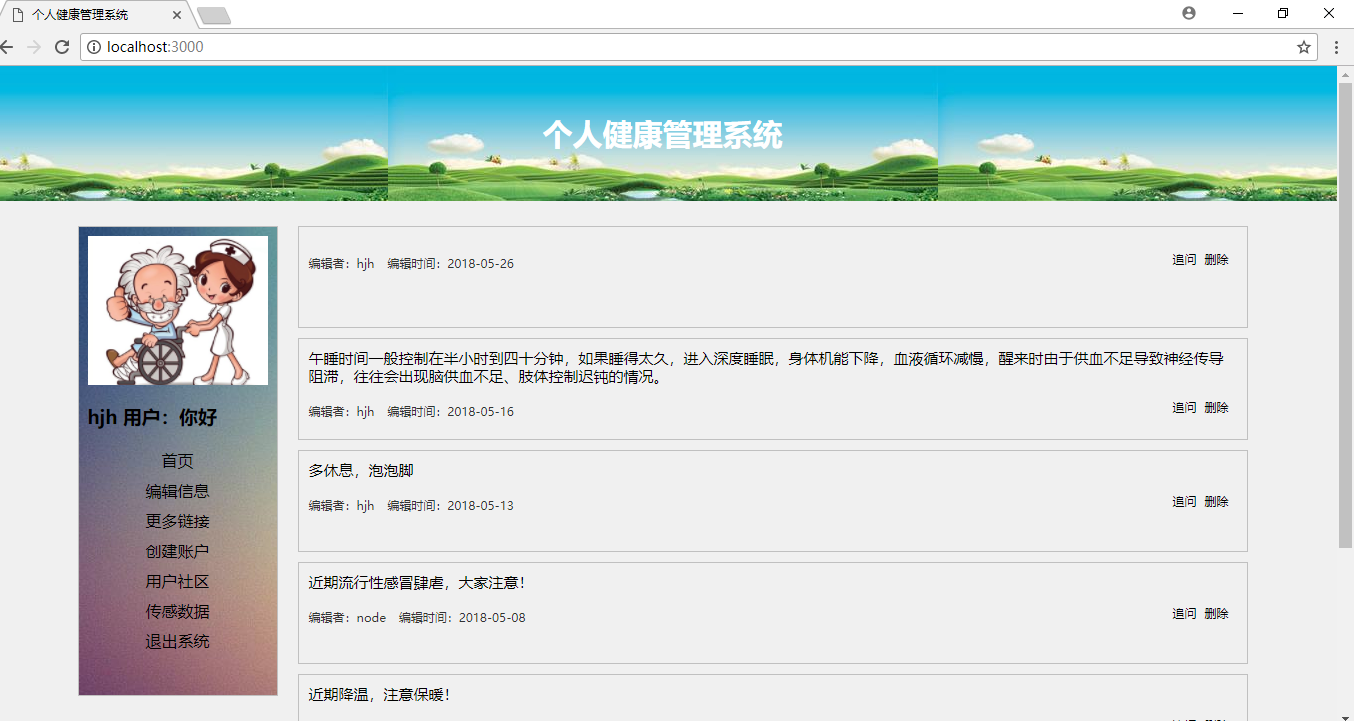The width and height of the screenshot is (1354, 721).
Task: Show 传感数据 from the sidebar menu
Action: (x=178, y=611)
